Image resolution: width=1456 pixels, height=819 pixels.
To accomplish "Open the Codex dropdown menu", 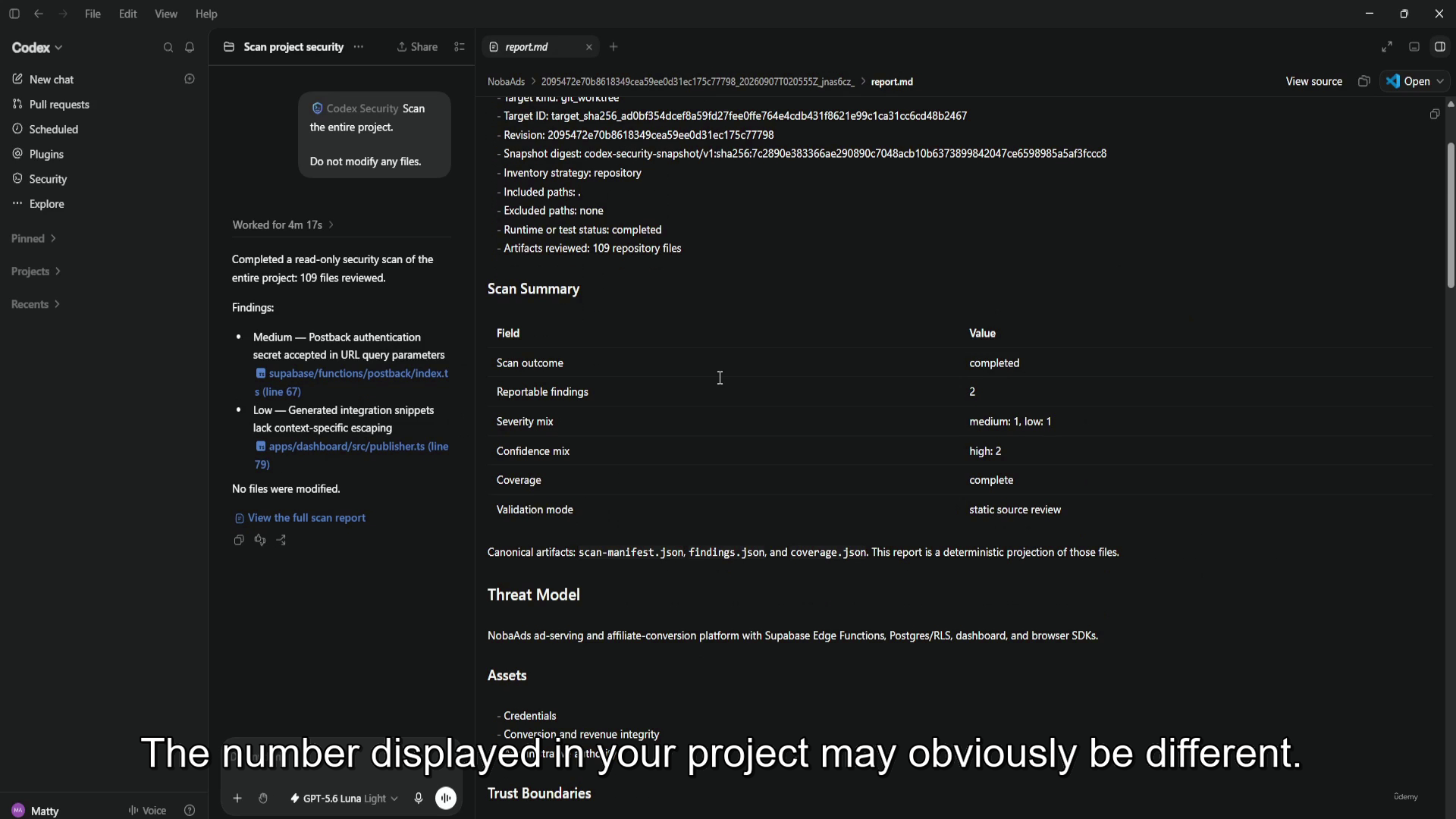I will tap(37, 47).
